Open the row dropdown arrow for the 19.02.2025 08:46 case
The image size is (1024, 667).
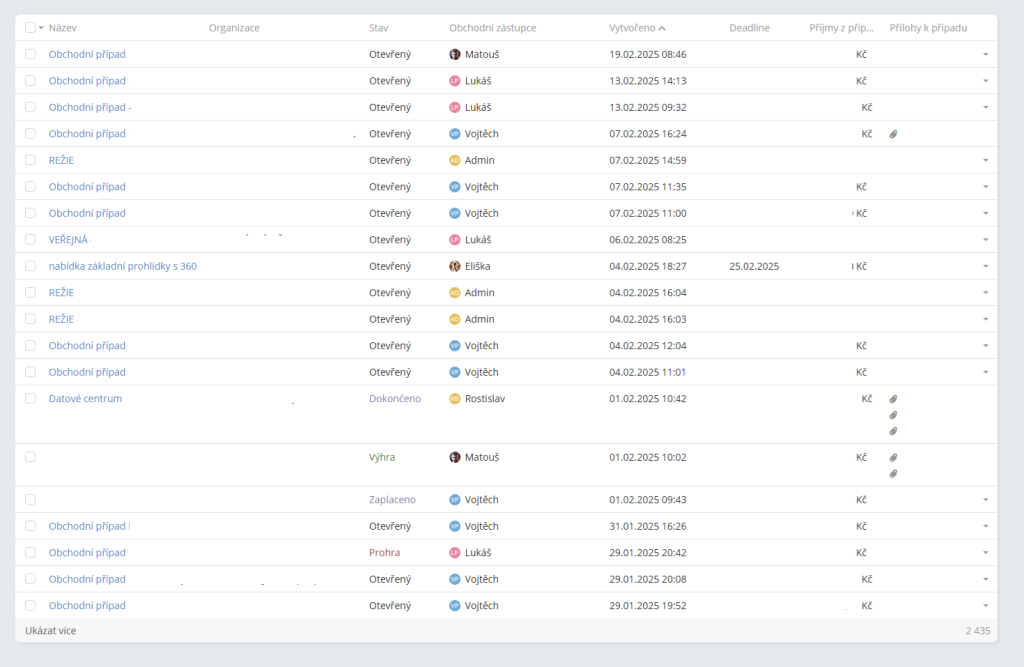(985, 54)
